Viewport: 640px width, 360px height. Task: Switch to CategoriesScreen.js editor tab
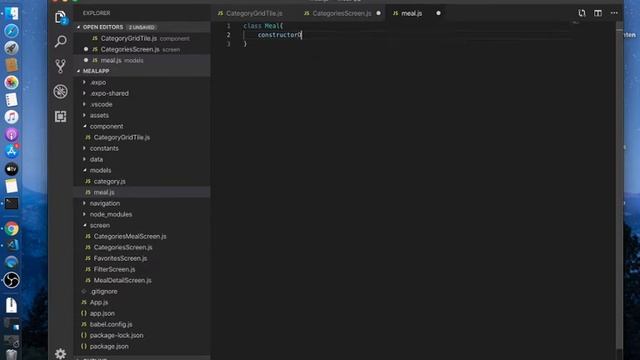coord(342,13)
